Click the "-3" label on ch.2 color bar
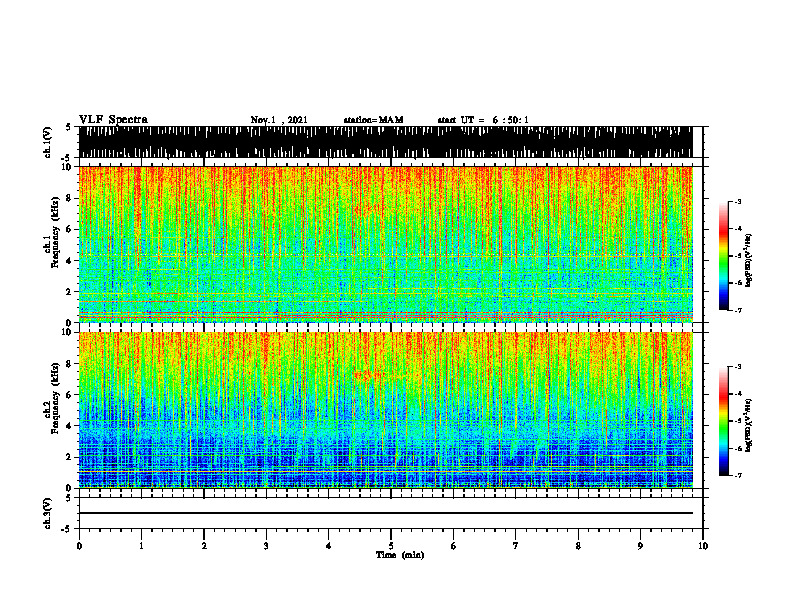Image resolution: width=792 pixels, height=612 pixels. pos(738,367)
